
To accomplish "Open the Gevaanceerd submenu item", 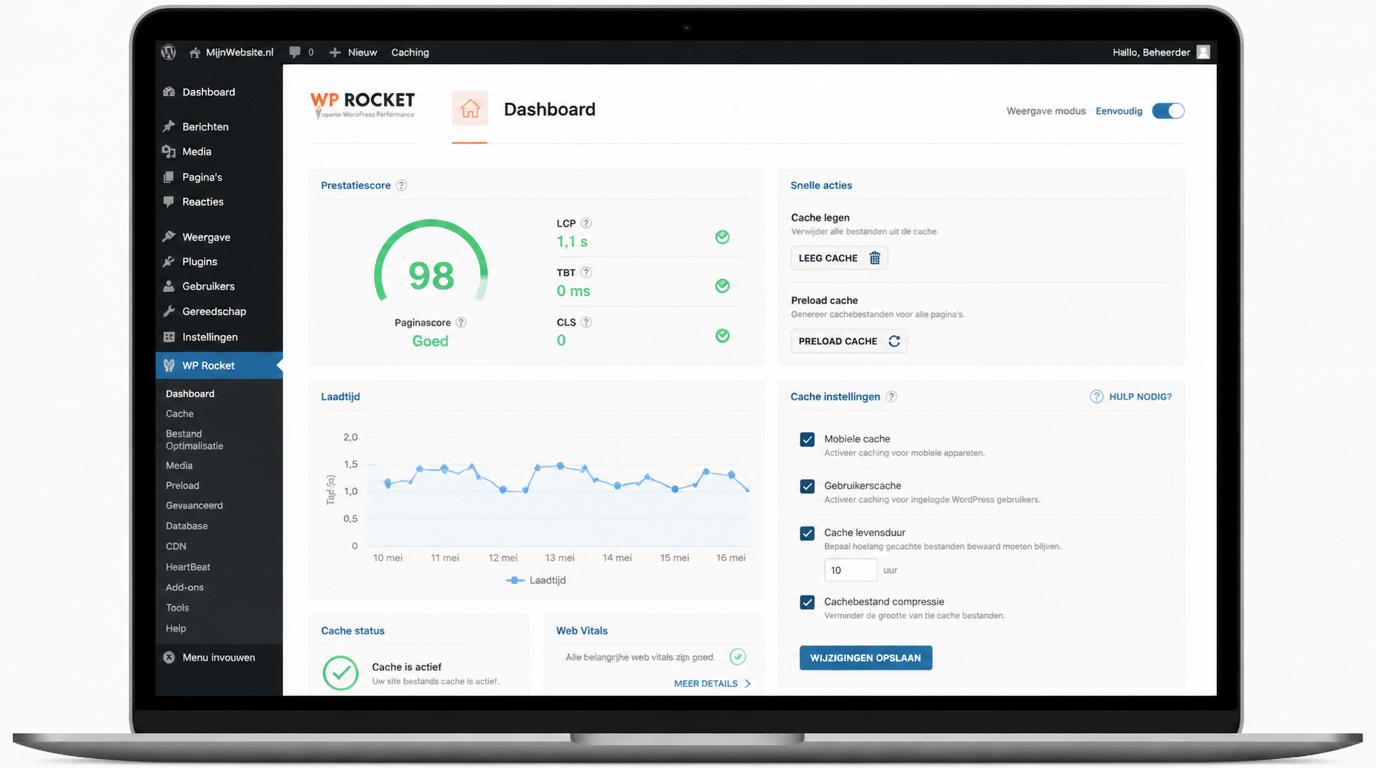I will click(194, 506).
